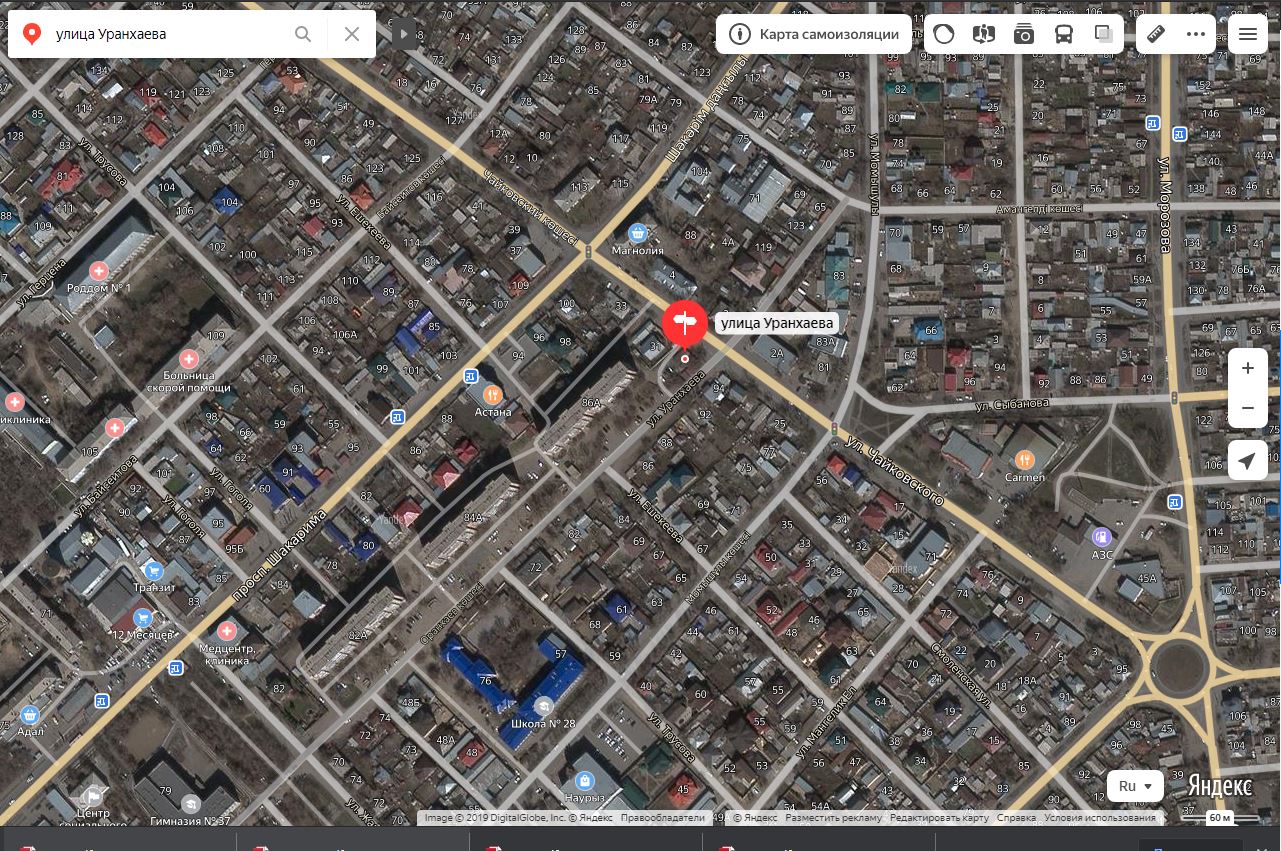
Task: Zoom in with the plus button
Action: pos(1248,368)
